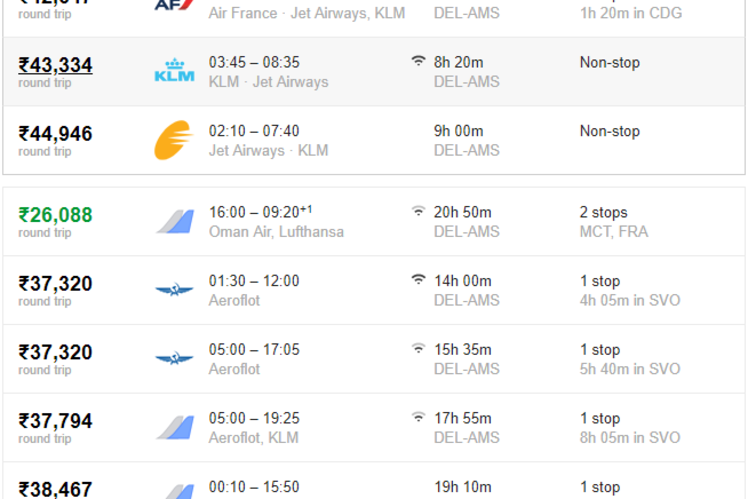Click the Wi-Fi icon beside 20h 50m
The image size is (748, 499).
[x=418, y=210]
